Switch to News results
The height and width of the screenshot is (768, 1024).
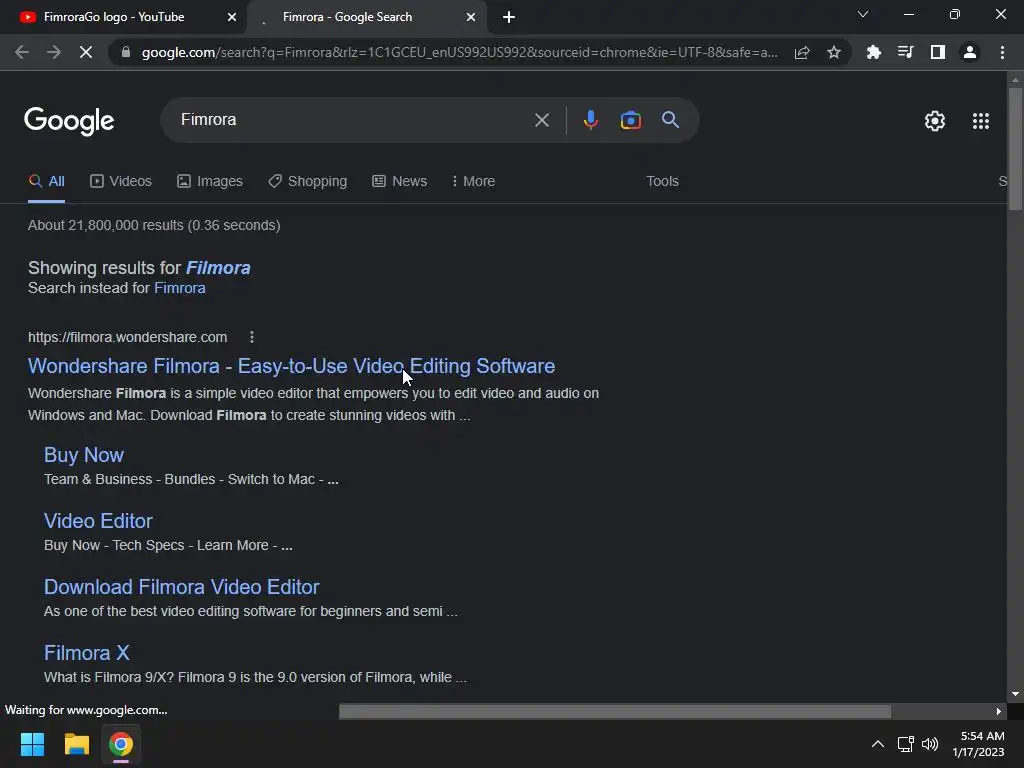400,182
